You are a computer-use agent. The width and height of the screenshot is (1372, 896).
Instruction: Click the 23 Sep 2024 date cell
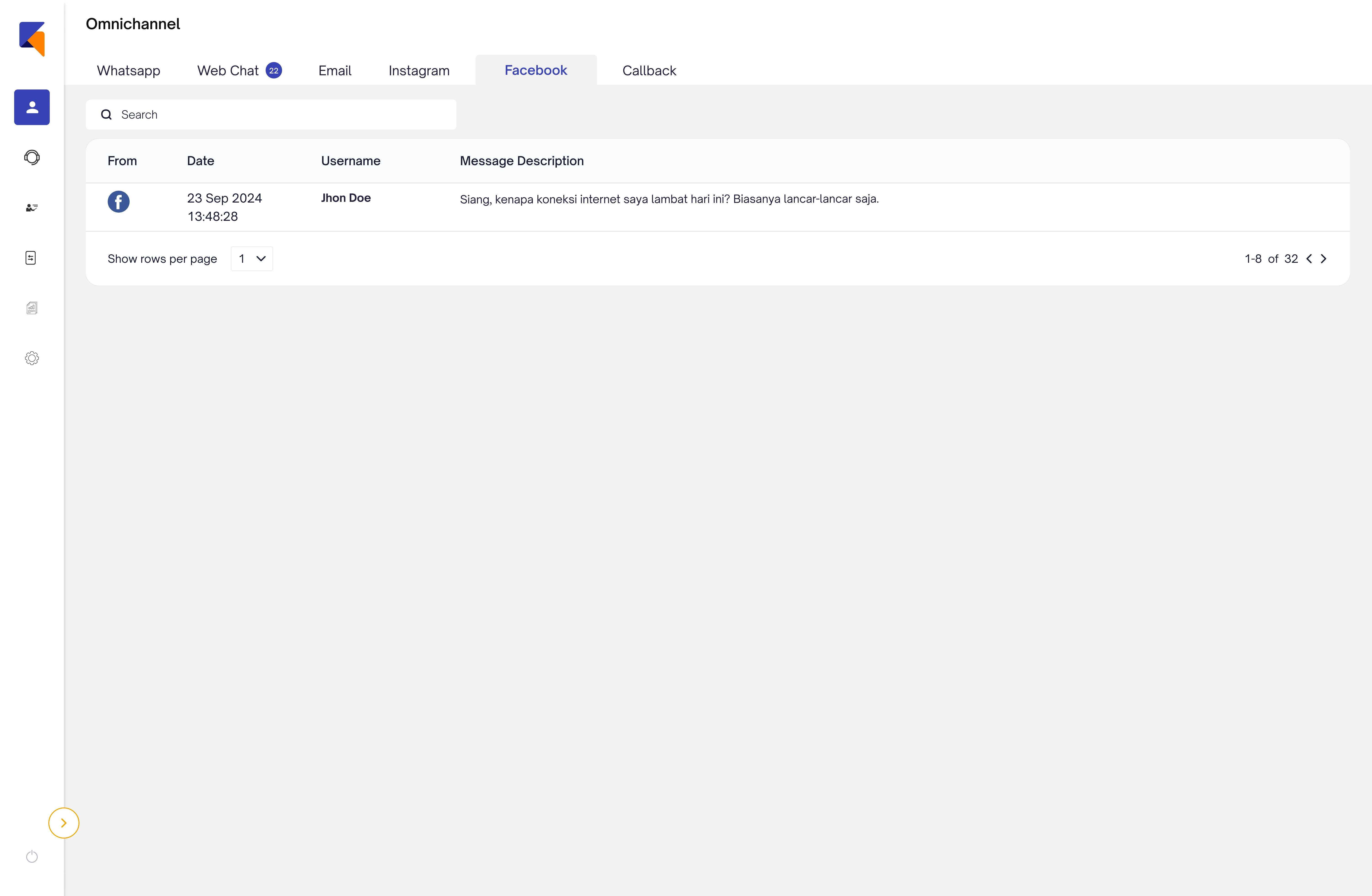(224, 207)
